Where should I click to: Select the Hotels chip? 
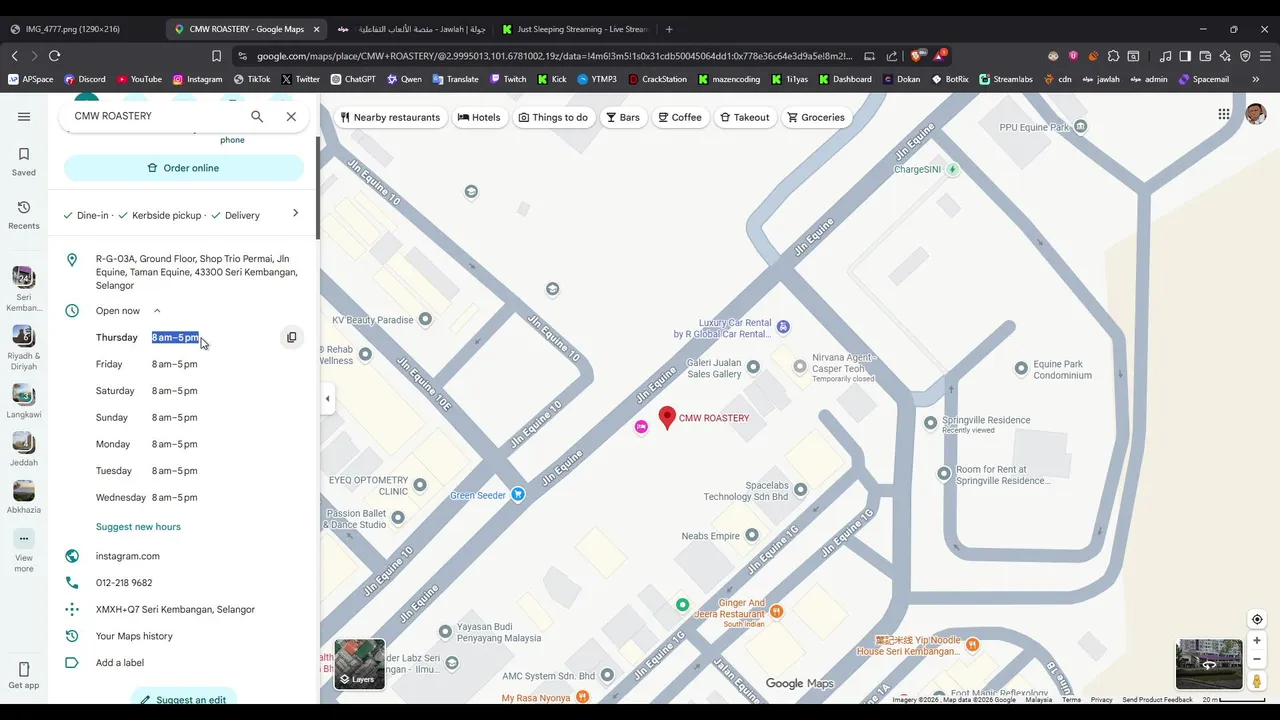point(479,117)
